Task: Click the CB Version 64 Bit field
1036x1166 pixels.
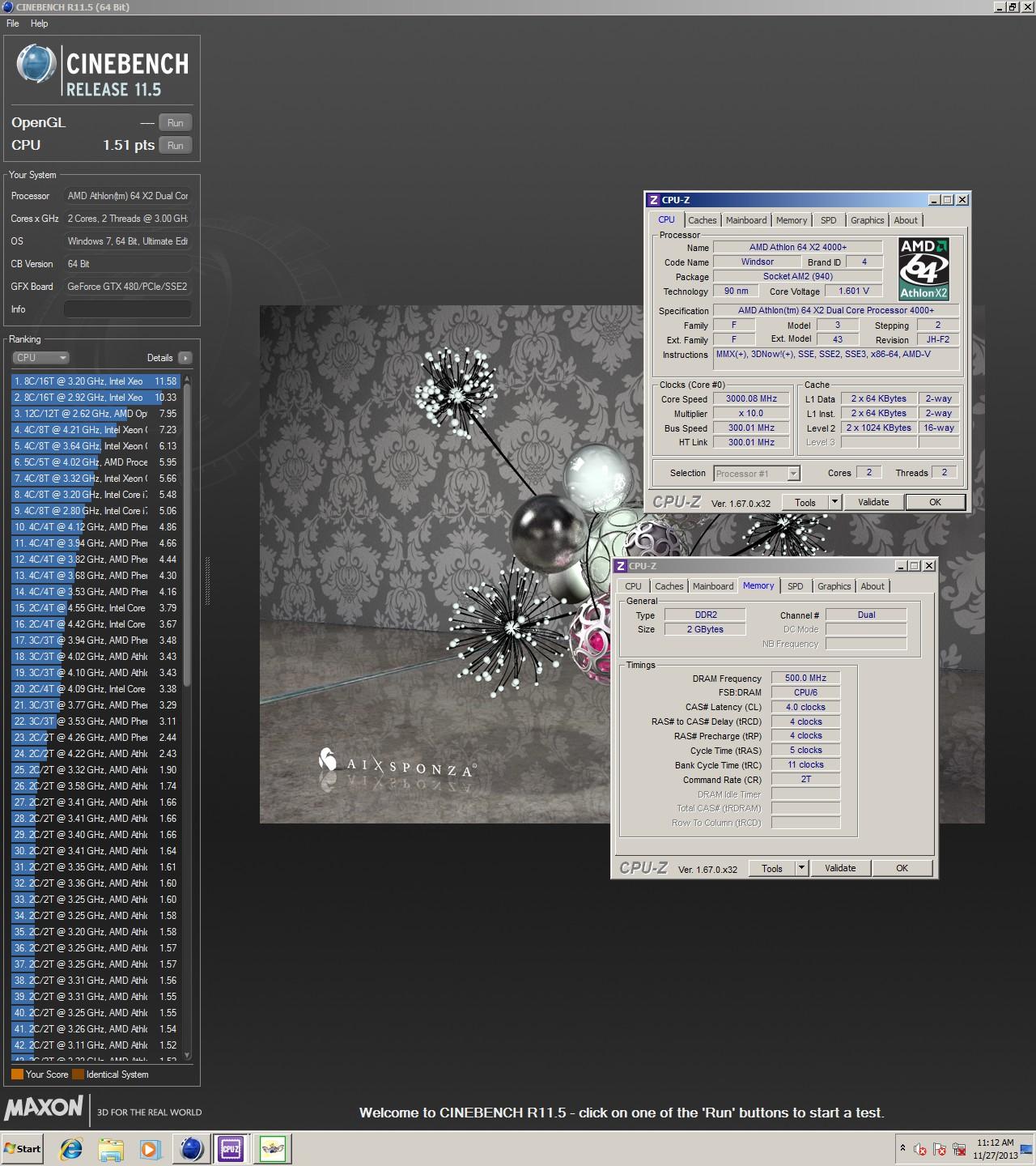Action: pos(128,264)
